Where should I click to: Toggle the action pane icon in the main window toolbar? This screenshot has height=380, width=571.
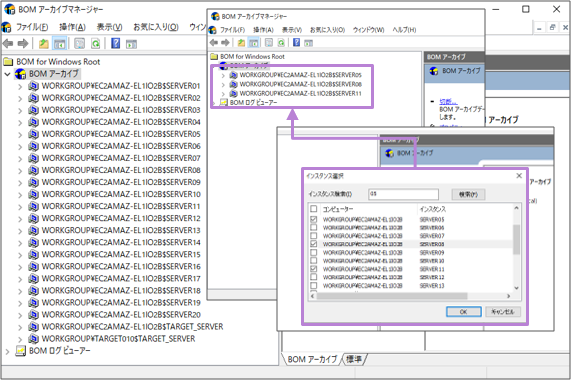click(x=131, y=44)
